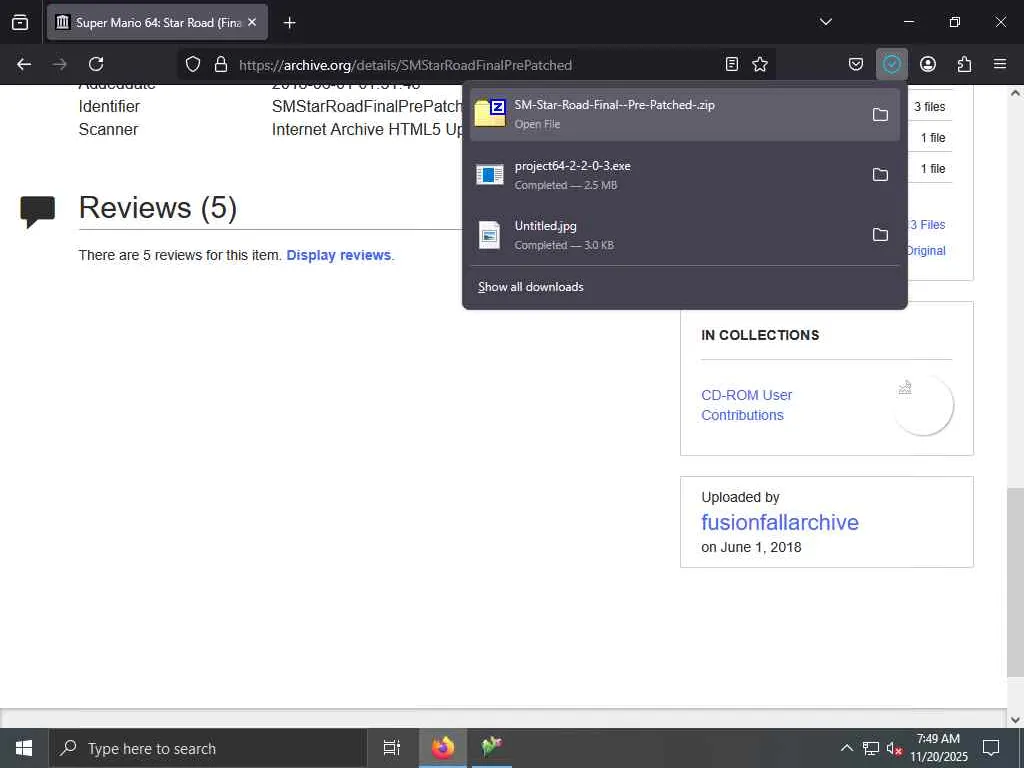The height and width of the screenshot is (768, 1024).
Task: Open Firefox application hamburger menu
Action: pyautogui.click(x=1000, y=64)
